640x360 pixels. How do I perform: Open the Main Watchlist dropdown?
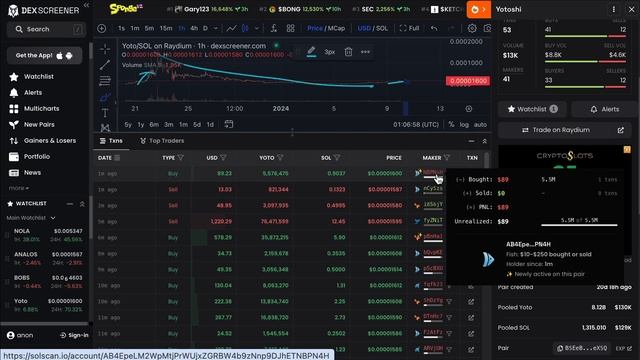tap(31, 218)
